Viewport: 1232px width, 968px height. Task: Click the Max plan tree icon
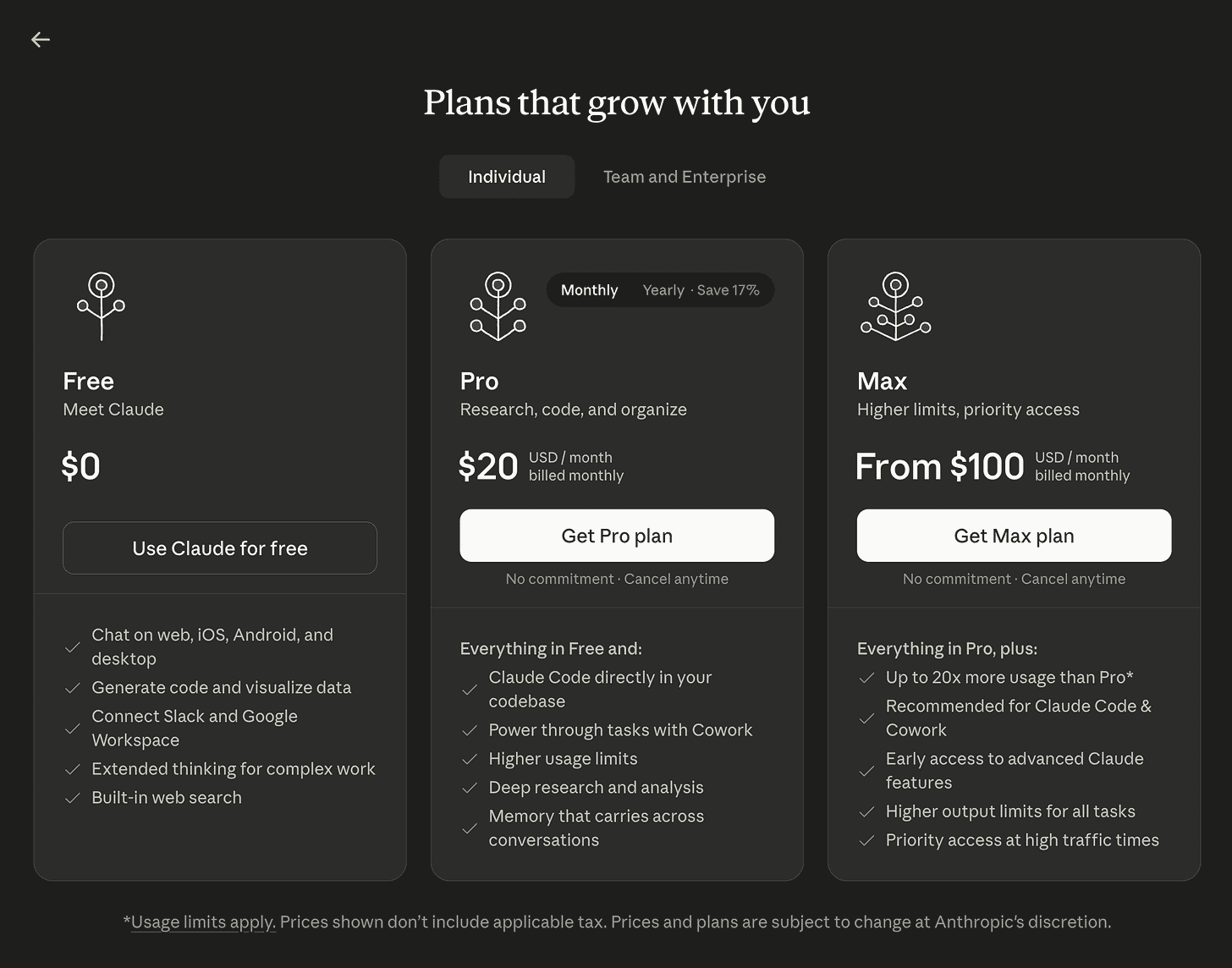pos(895,306)
